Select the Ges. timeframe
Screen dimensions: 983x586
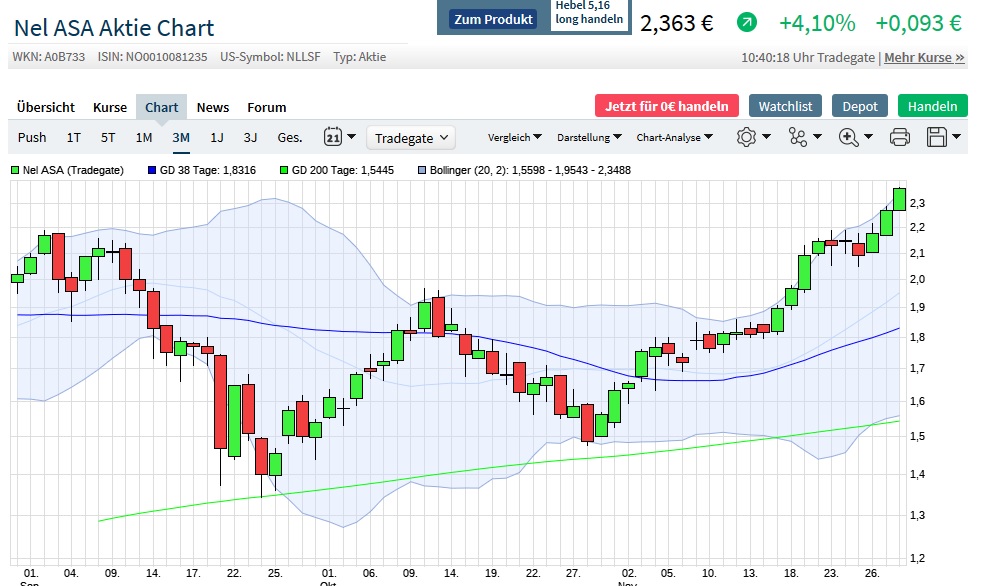click(x=290, y=137)
